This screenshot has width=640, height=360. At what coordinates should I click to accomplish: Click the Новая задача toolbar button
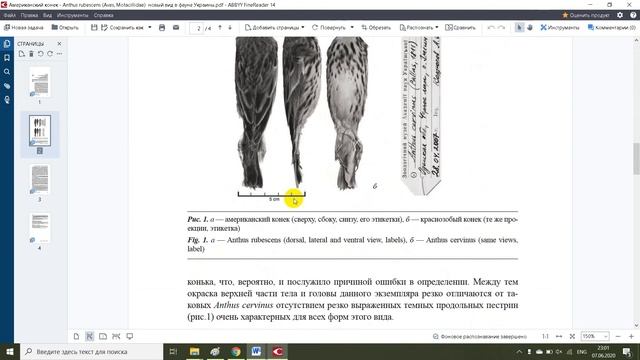[x=24, y=28]
